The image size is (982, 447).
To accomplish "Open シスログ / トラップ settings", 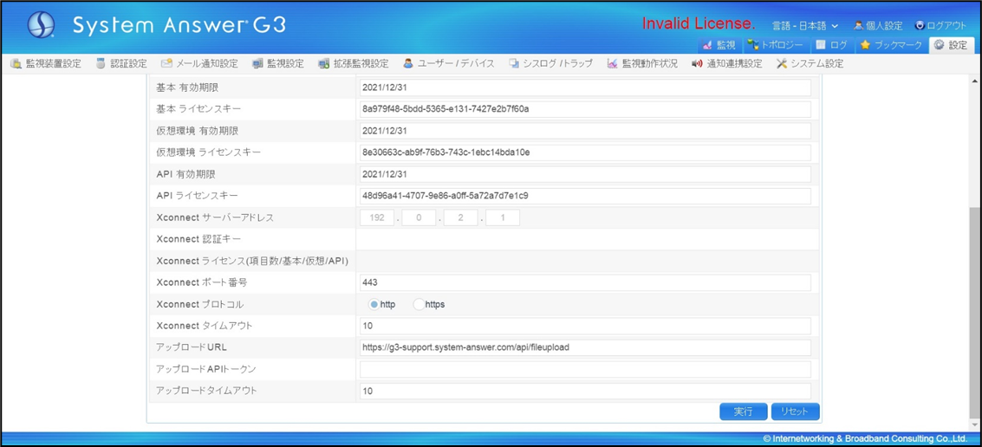I will click(x=549, y=64).
